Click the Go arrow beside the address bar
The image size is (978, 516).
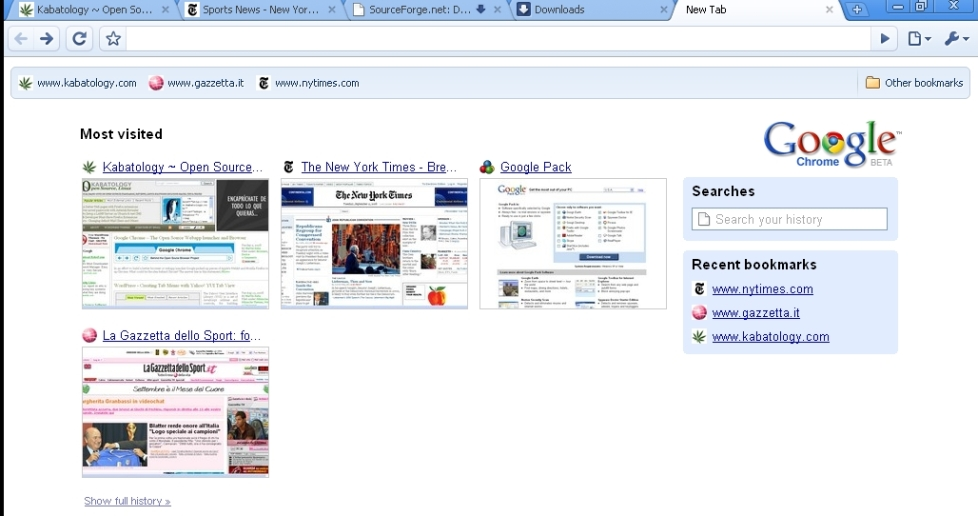[x=884, y=39]
